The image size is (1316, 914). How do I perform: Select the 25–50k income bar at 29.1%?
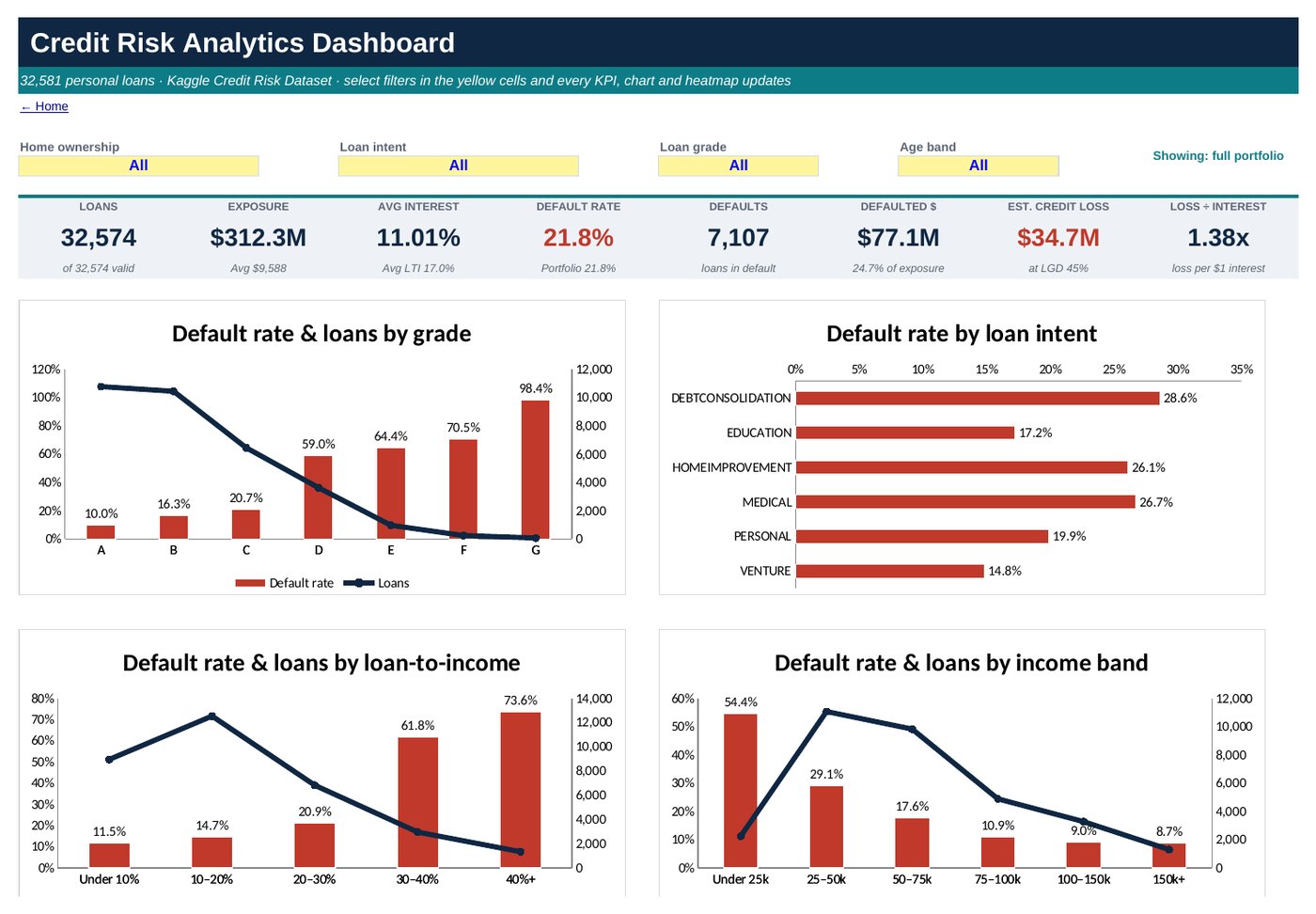[x=826, y=827]
